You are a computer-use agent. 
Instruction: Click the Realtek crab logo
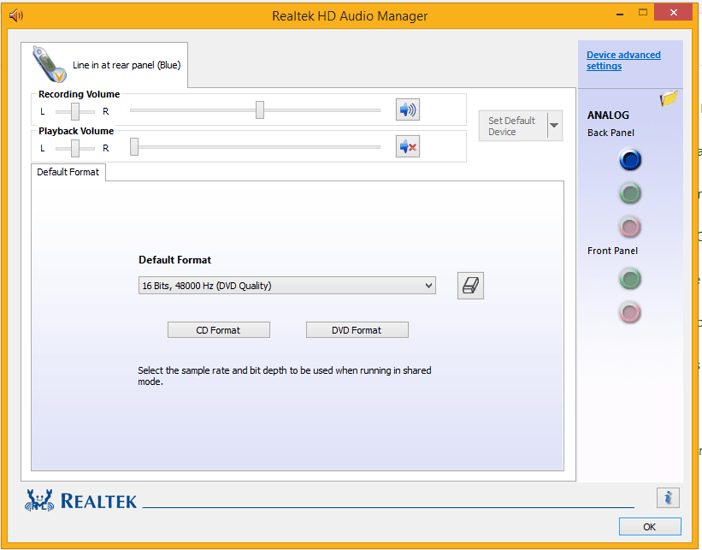[39, 500]
